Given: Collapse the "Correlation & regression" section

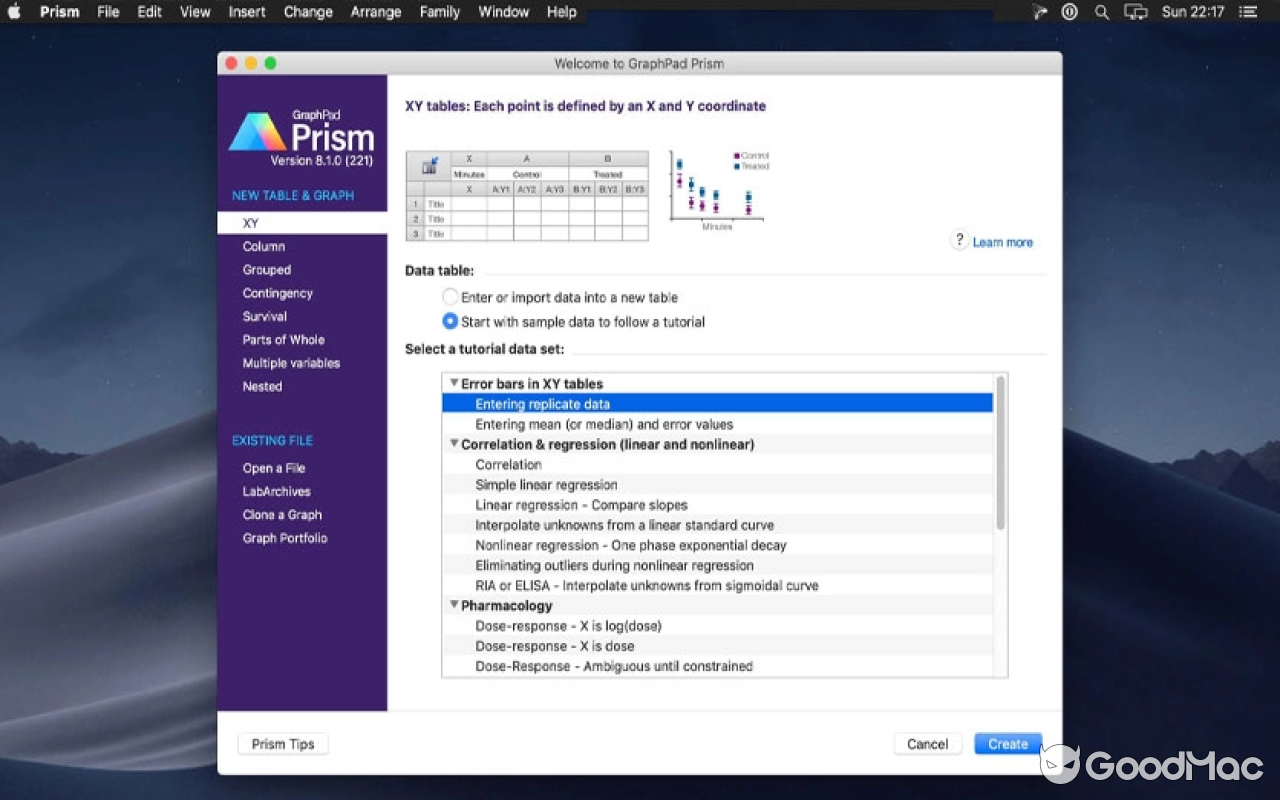Looking at the screenshot, I should click(454, 444).
